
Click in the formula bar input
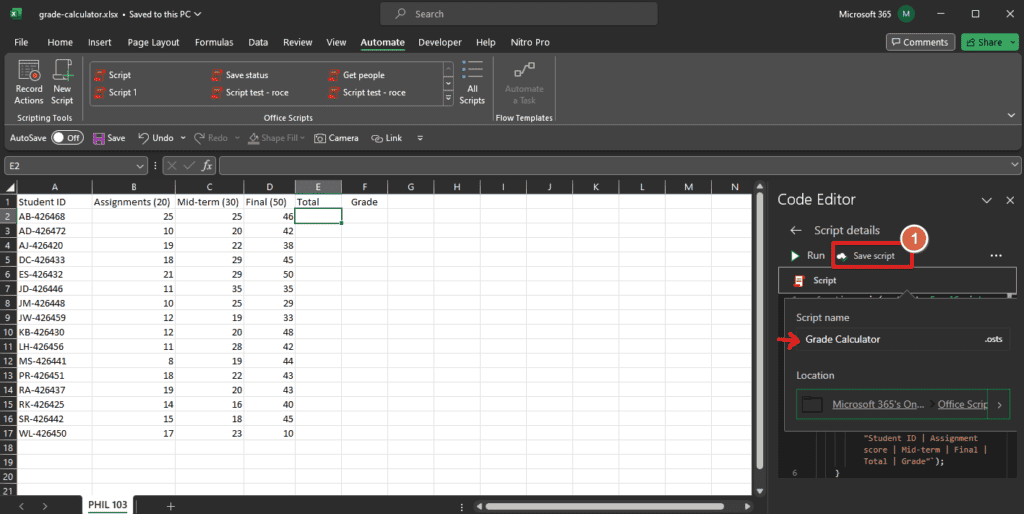614,166
